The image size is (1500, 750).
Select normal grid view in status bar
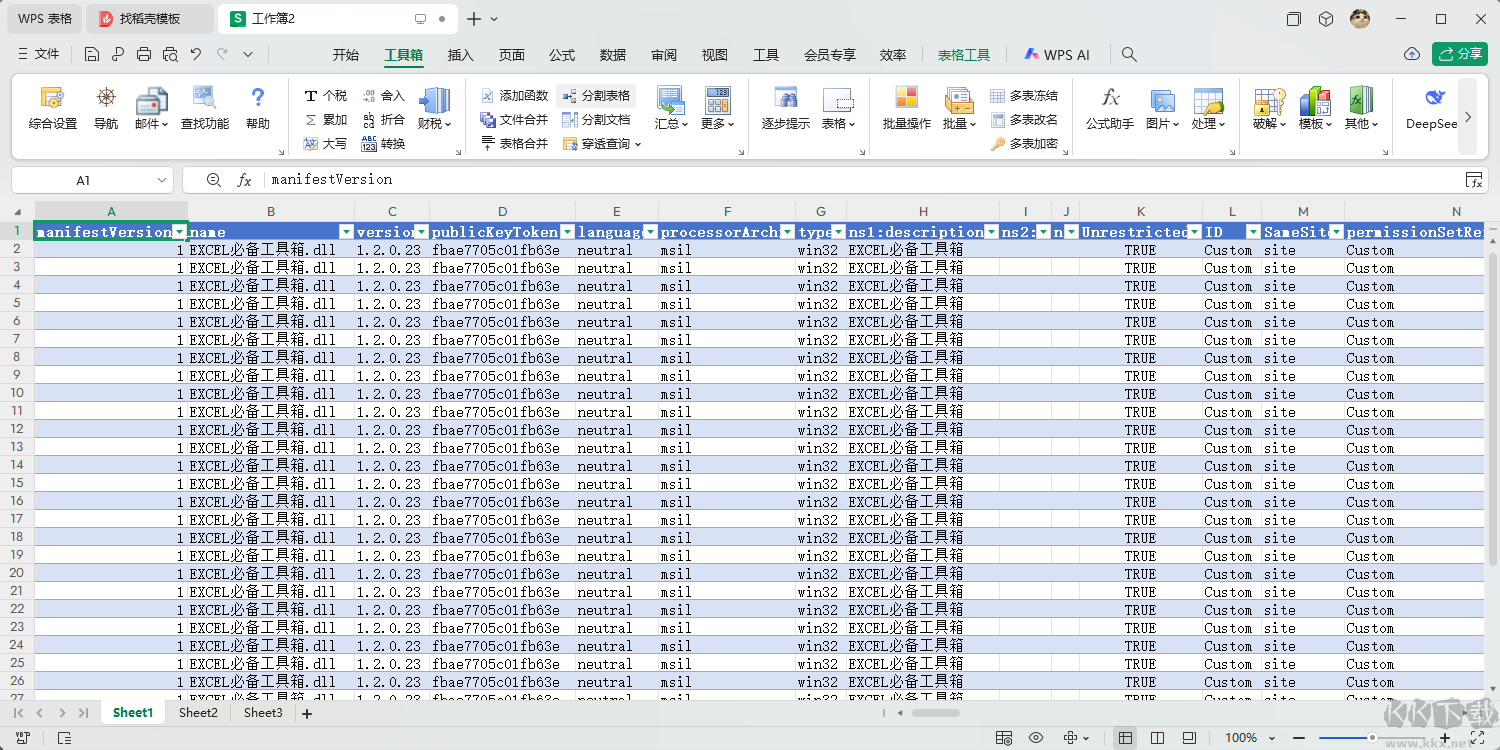point(1126,738)
